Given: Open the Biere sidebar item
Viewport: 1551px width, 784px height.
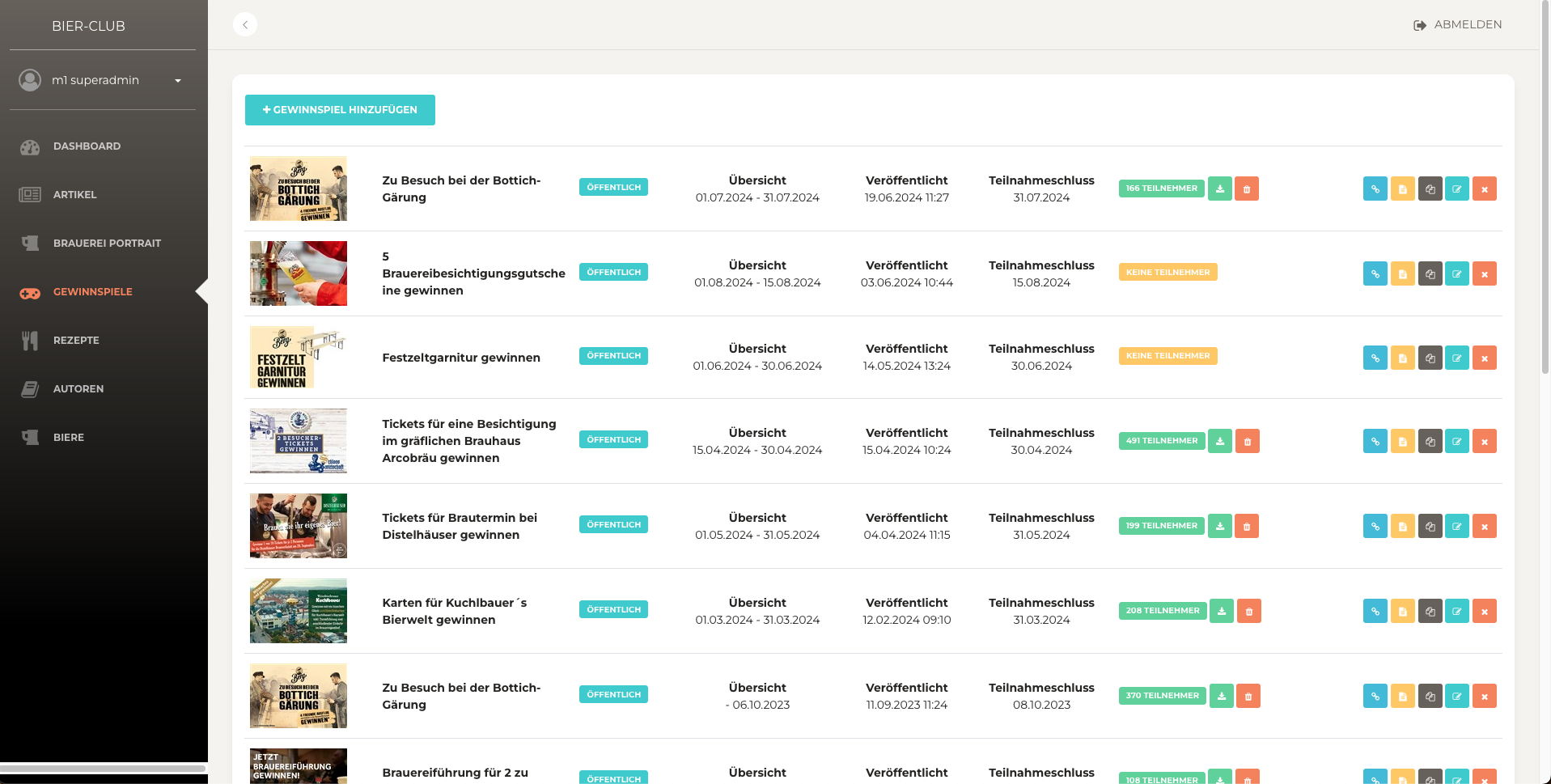Looking at the screenshot, I should (69, 438).
